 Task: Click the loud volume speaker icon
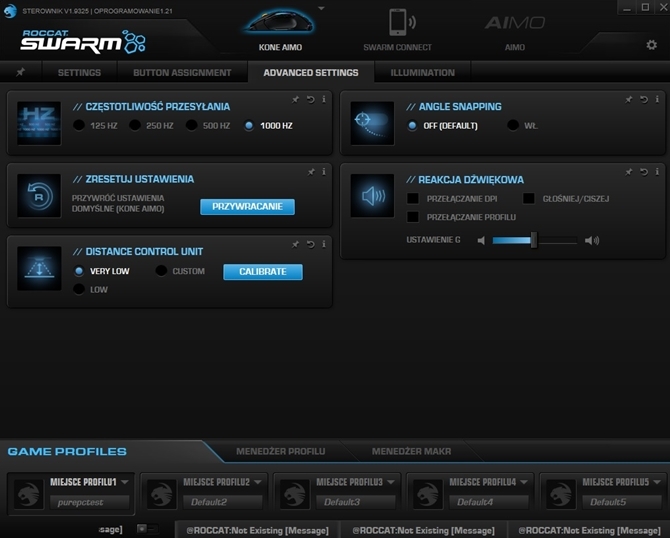592,241
